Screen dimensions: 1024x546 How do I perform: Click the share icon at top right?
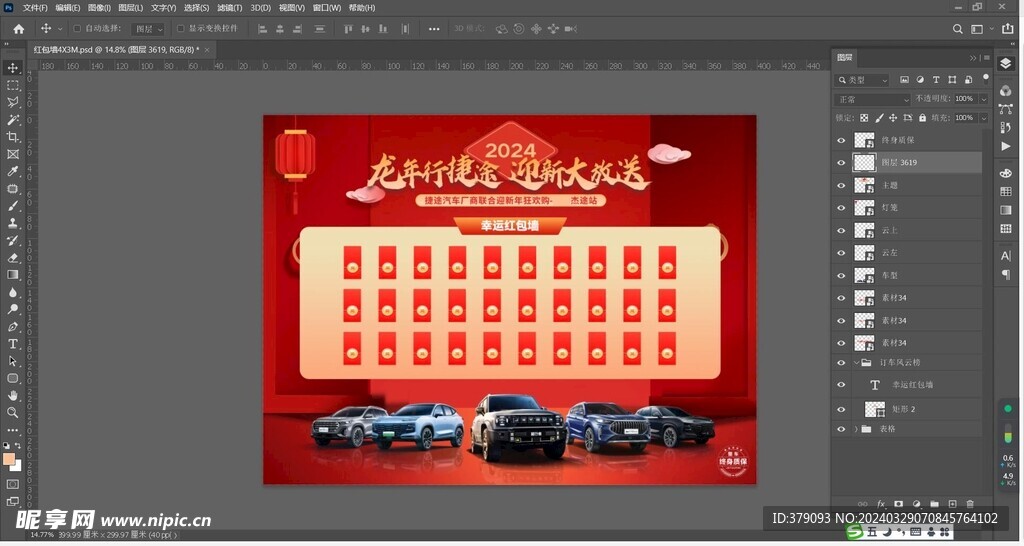point(1008,29)
